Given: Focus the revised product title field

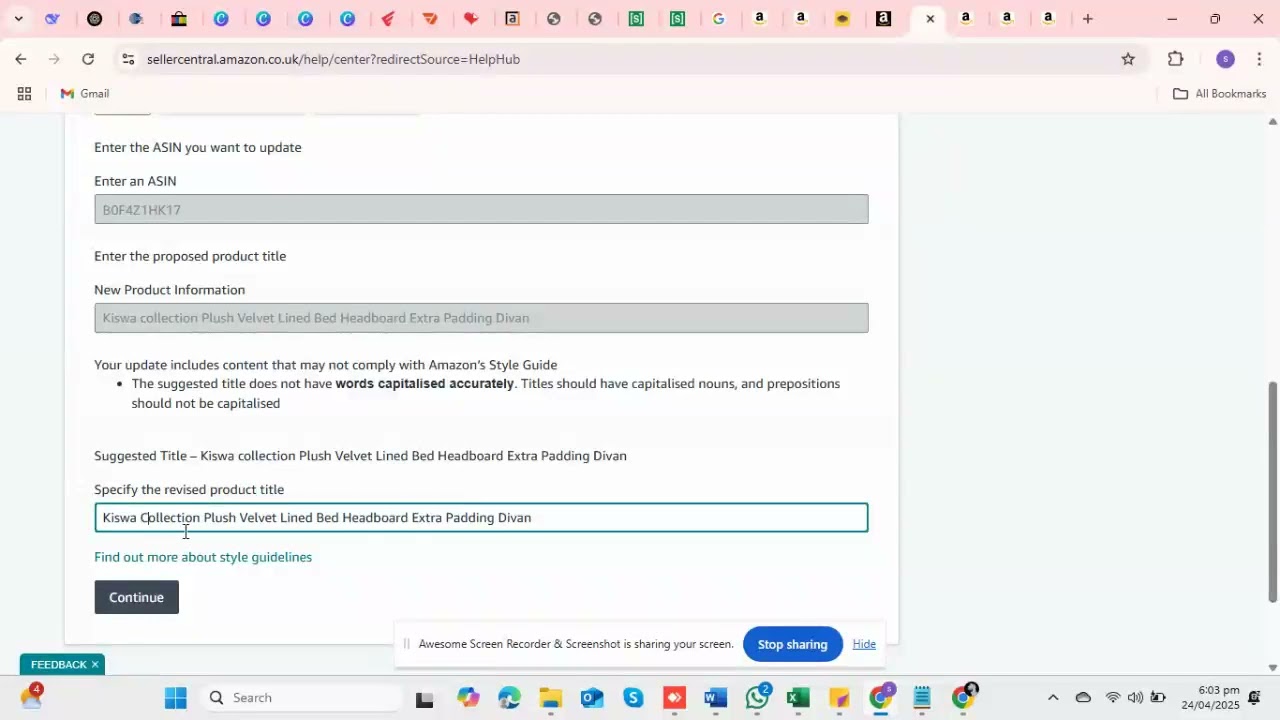Looking at the screenshot, I should [481, 518].
